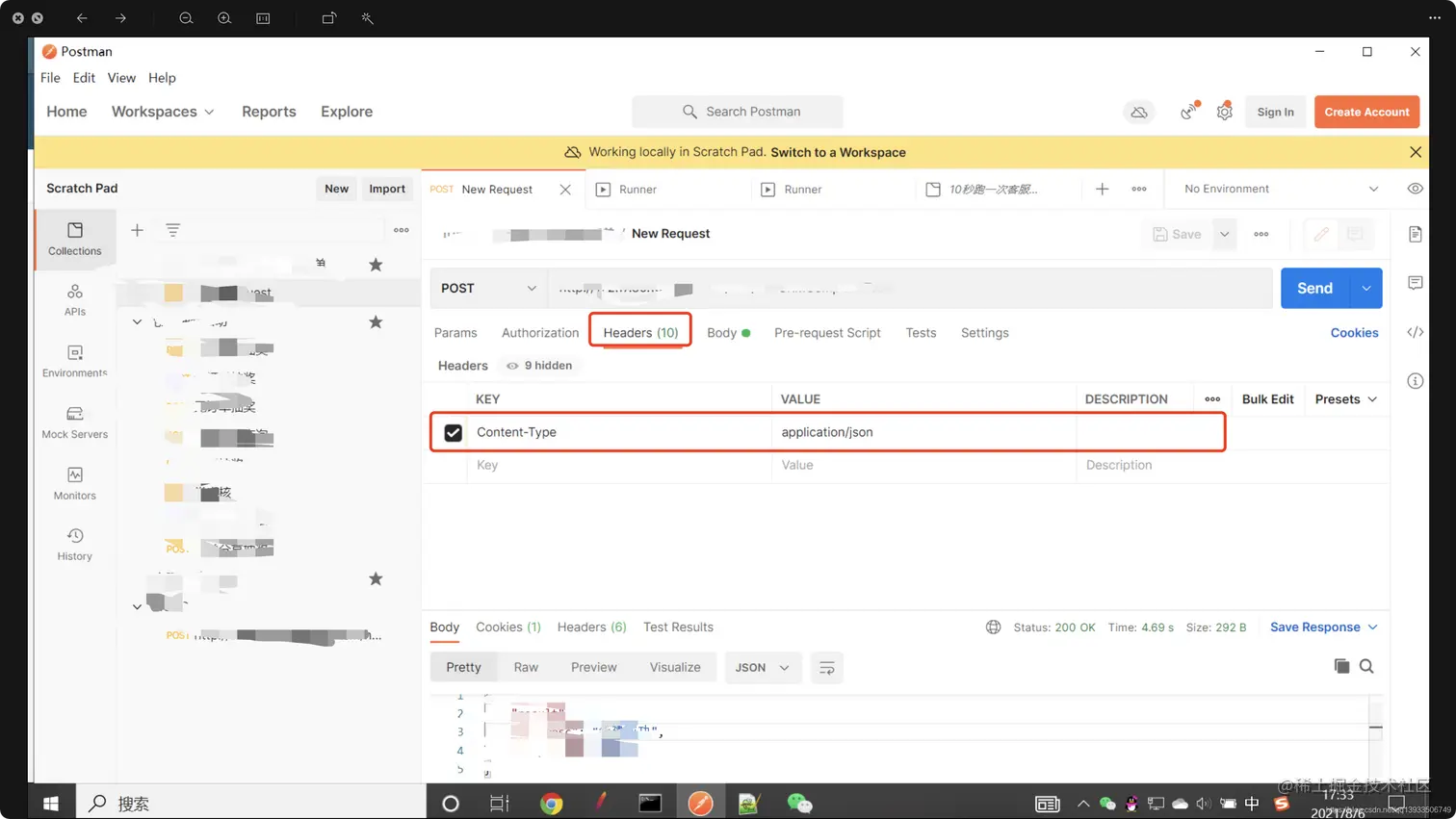Open header columns three-dot options
The height and width of the screenshot is (819, 1456).
(x=1212, y=399)
